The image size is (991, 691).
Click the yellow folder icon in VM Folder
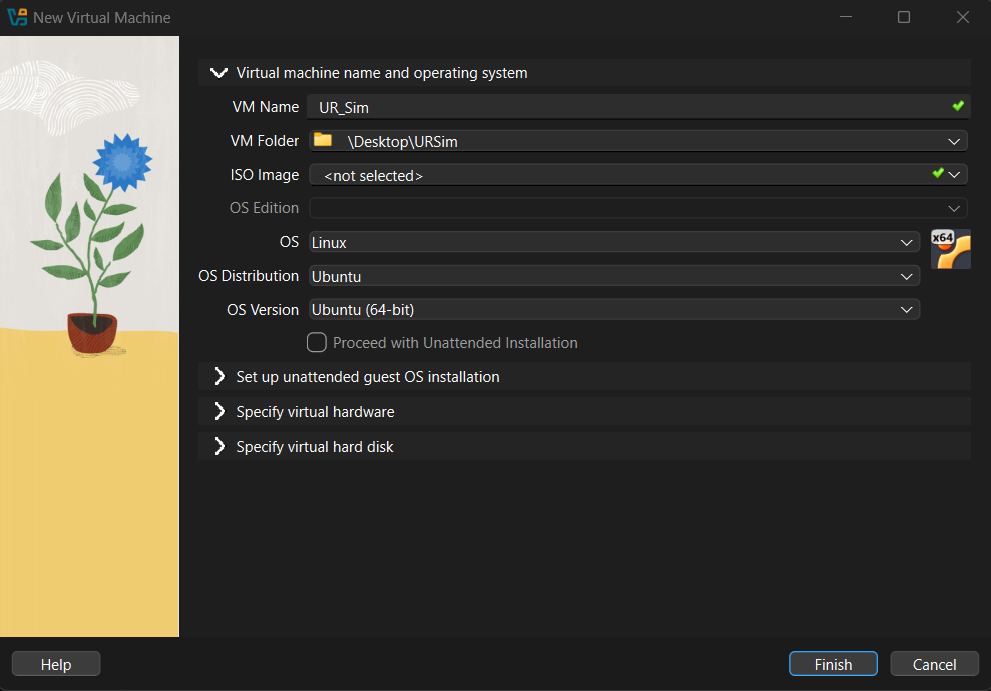[322, 141]
